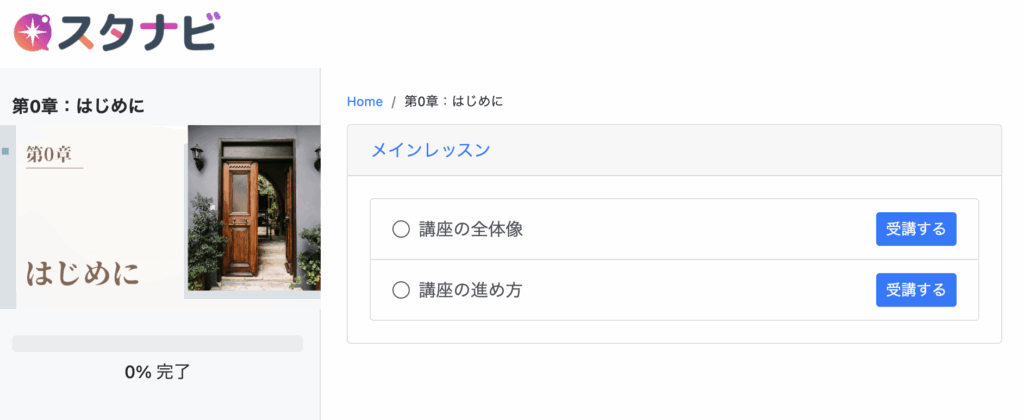Click the small blue square beside chapter thumbnail

click(5, 151)
